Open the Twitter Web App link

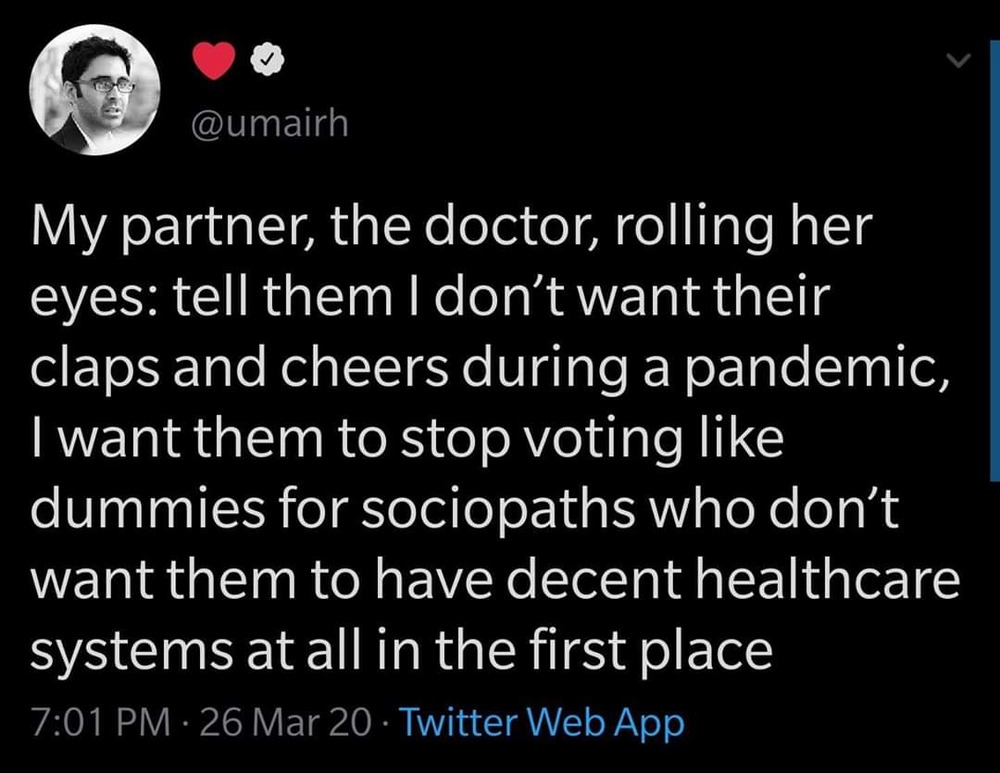[542, 721]
